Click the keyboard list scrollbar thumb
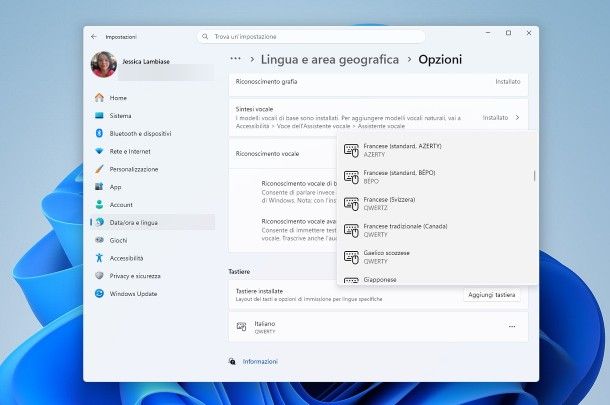Image resolution: width=610 pixels, height=405 pixels. tap(534, 176)
